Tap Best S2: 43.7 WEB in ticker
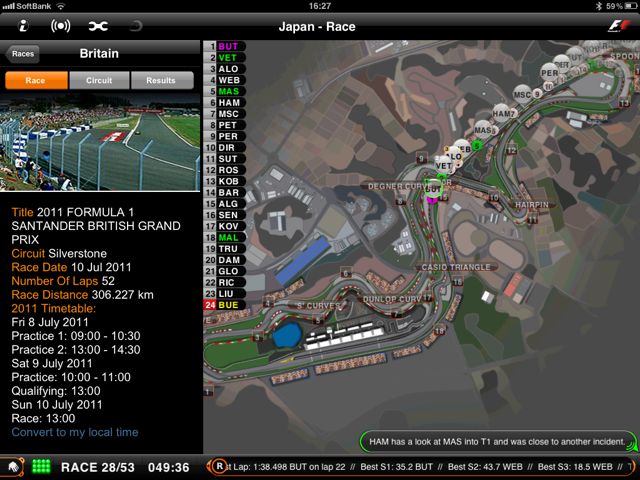Image resolution: width=640 pixels, height=480 pixels. pos(485,467)
